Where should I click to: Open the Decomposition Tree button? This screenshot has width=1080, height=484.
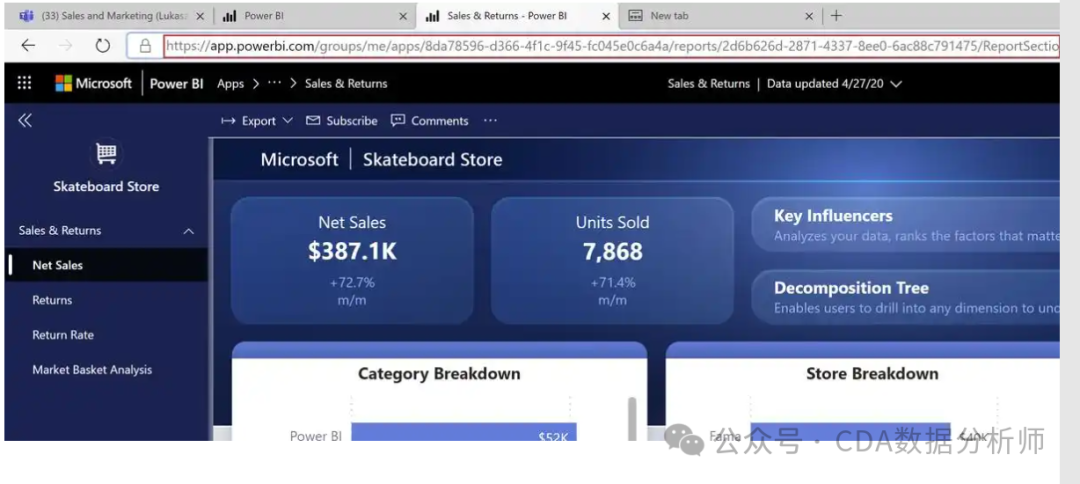click(906, 297)
